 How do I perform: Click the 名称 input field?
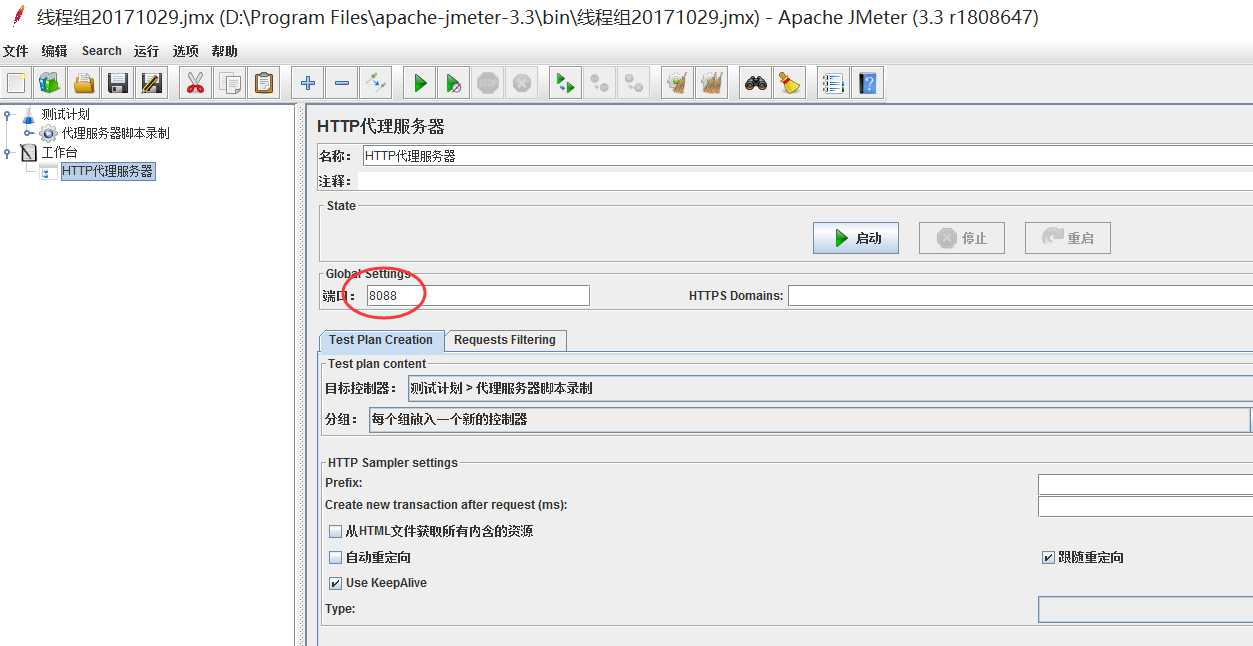pos(807,156)
